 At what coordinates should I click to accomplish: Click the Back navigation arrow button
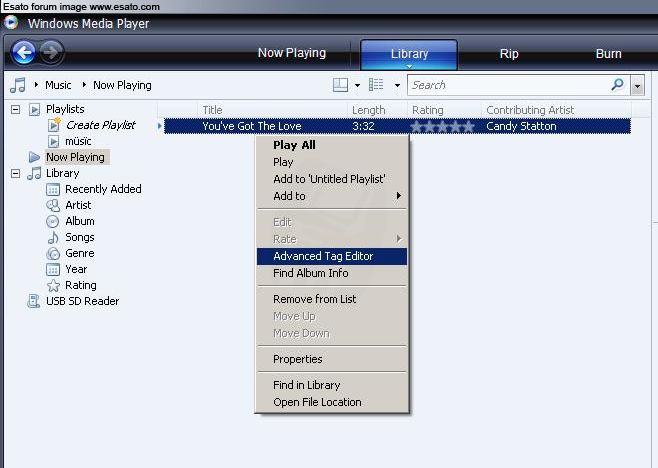[x=24, y=53]
